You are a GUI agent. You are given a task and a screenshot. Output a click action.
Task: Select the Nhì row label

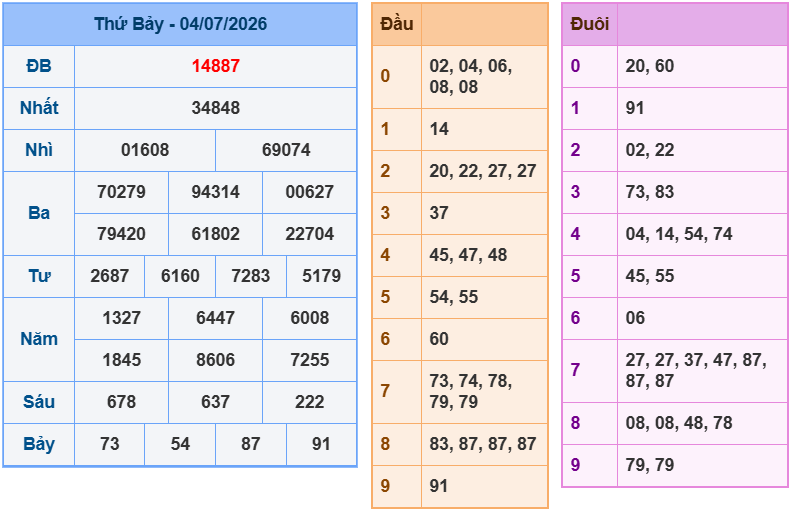[x=39, y=150]
